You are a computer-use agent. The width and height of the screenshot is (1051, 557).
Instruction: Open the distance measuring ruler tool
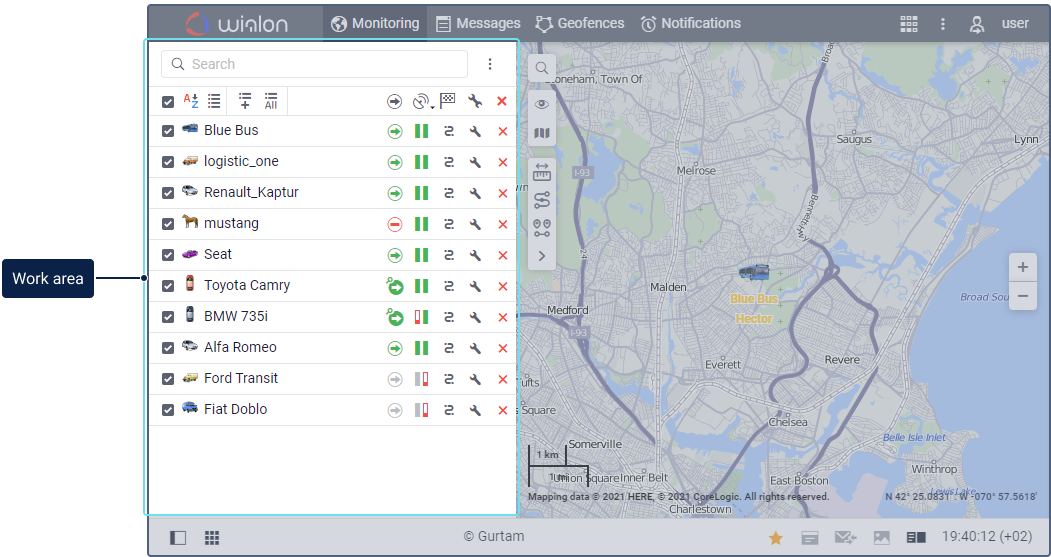542,172
